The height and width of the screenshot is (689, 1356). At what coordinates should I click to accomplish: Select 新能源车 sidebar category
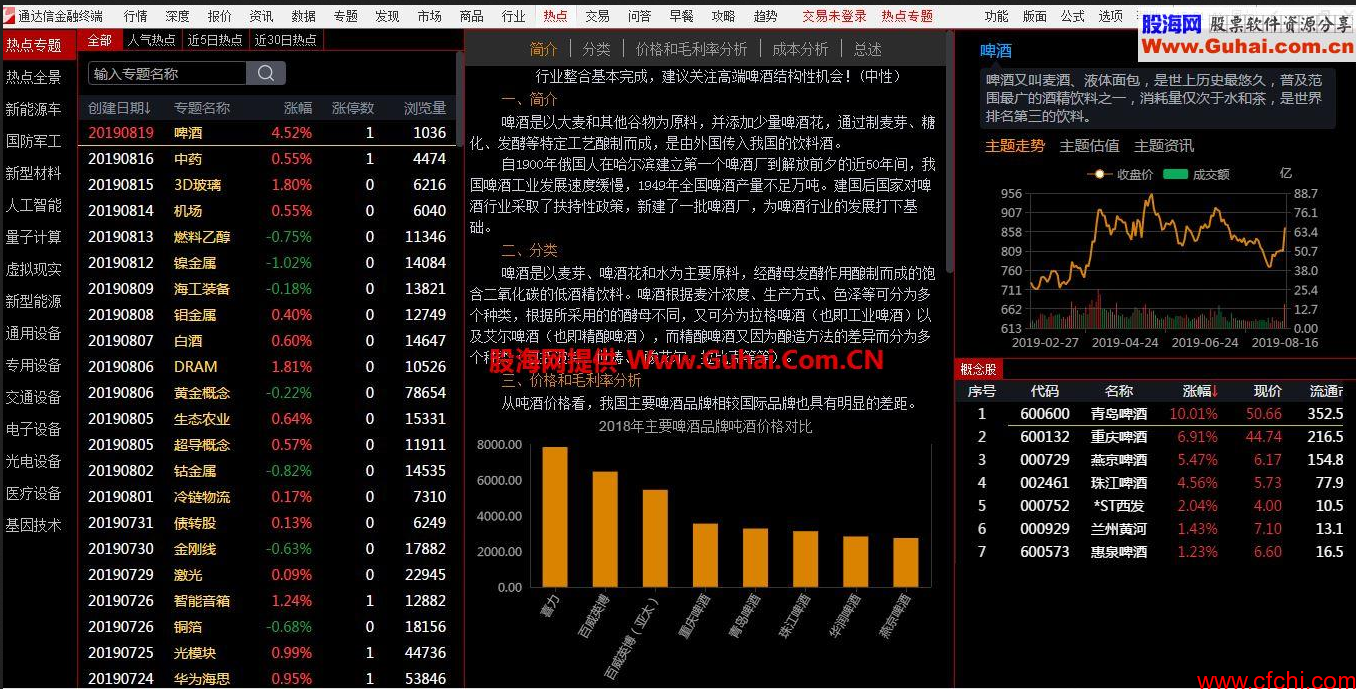click(x=33, y=109)
